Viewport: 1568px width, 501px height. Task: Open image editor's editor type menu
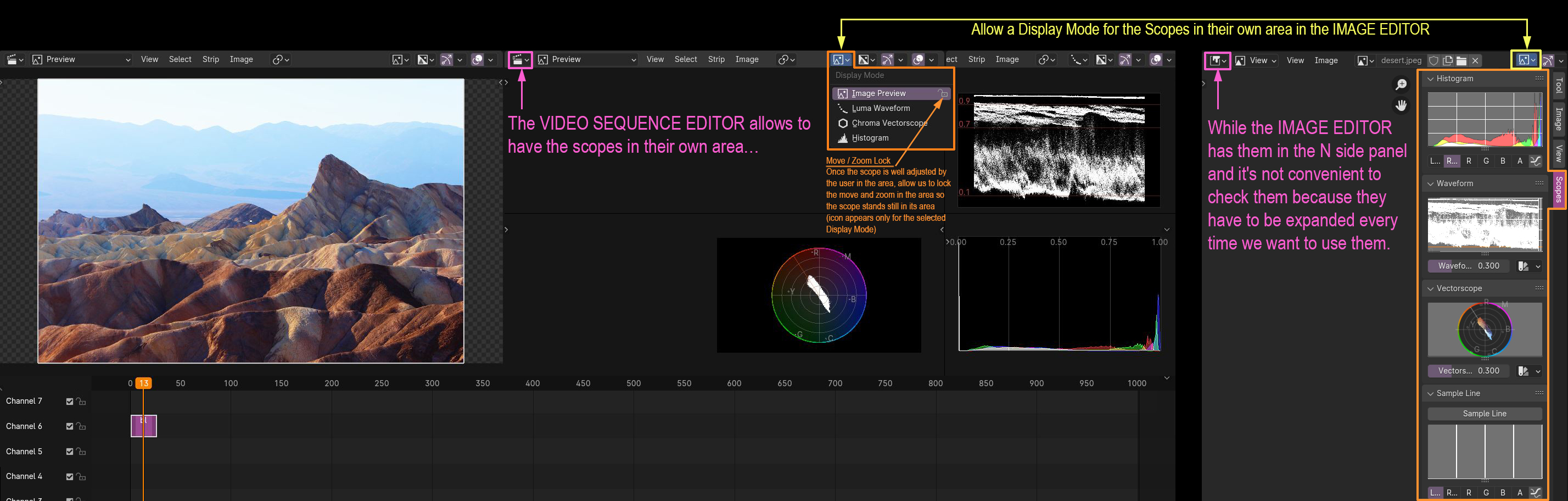click(1218, 60)
